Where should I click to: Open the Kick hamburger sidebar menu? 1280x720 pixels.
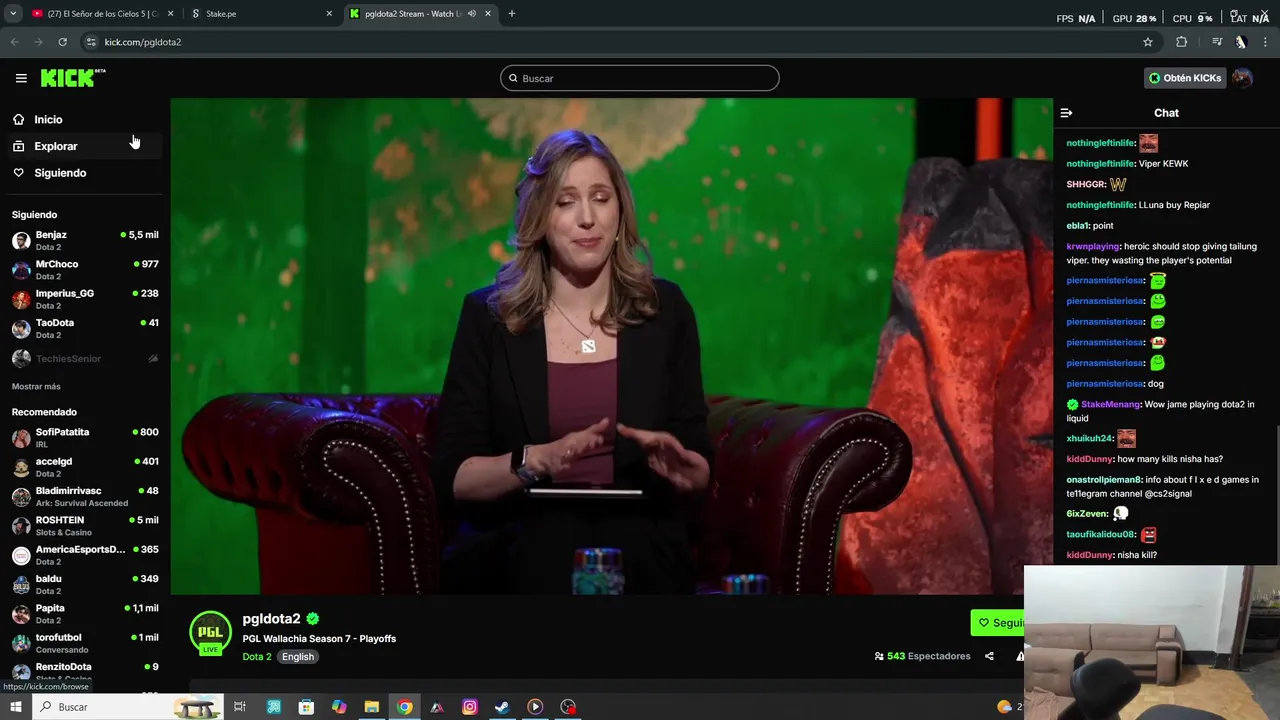pos(21,78)
